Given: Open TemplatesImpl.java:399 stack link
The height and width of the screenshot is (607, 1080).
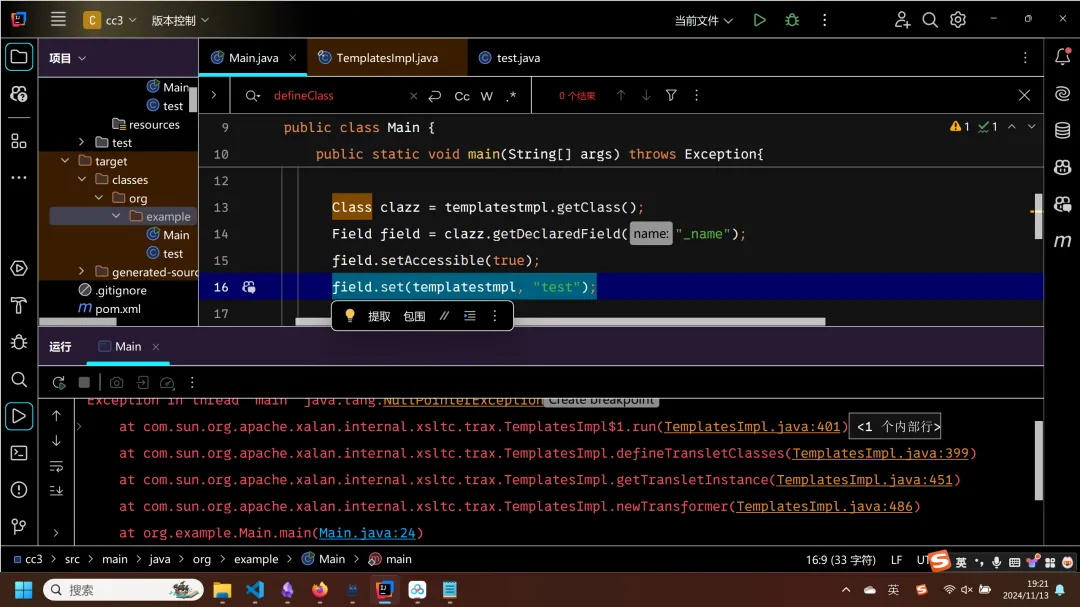Looking at the screenshot, I should (x=880, y=453).
